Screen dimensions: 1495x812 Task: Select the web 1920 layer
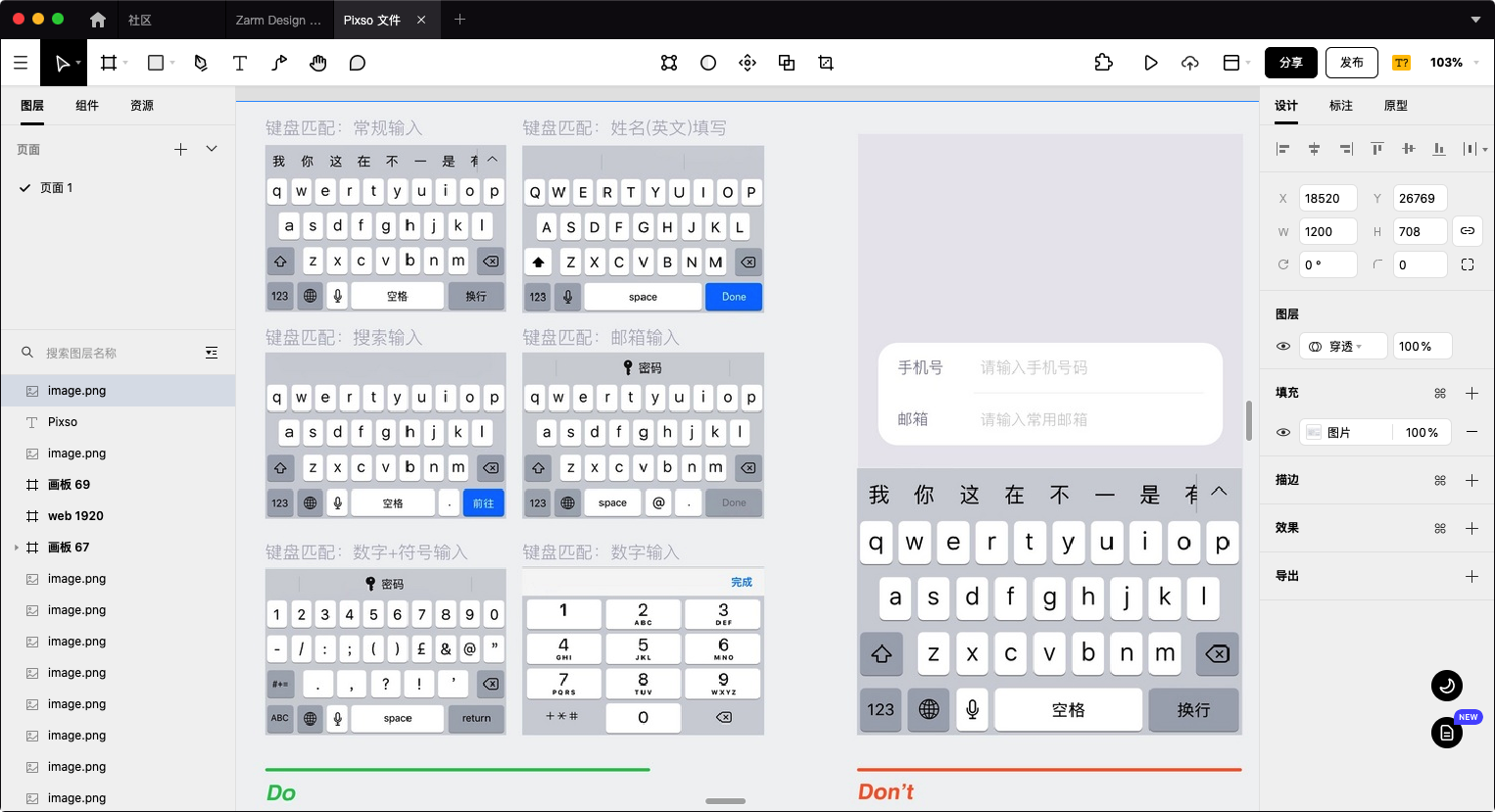pyautogui.click(x=118, y=516)
